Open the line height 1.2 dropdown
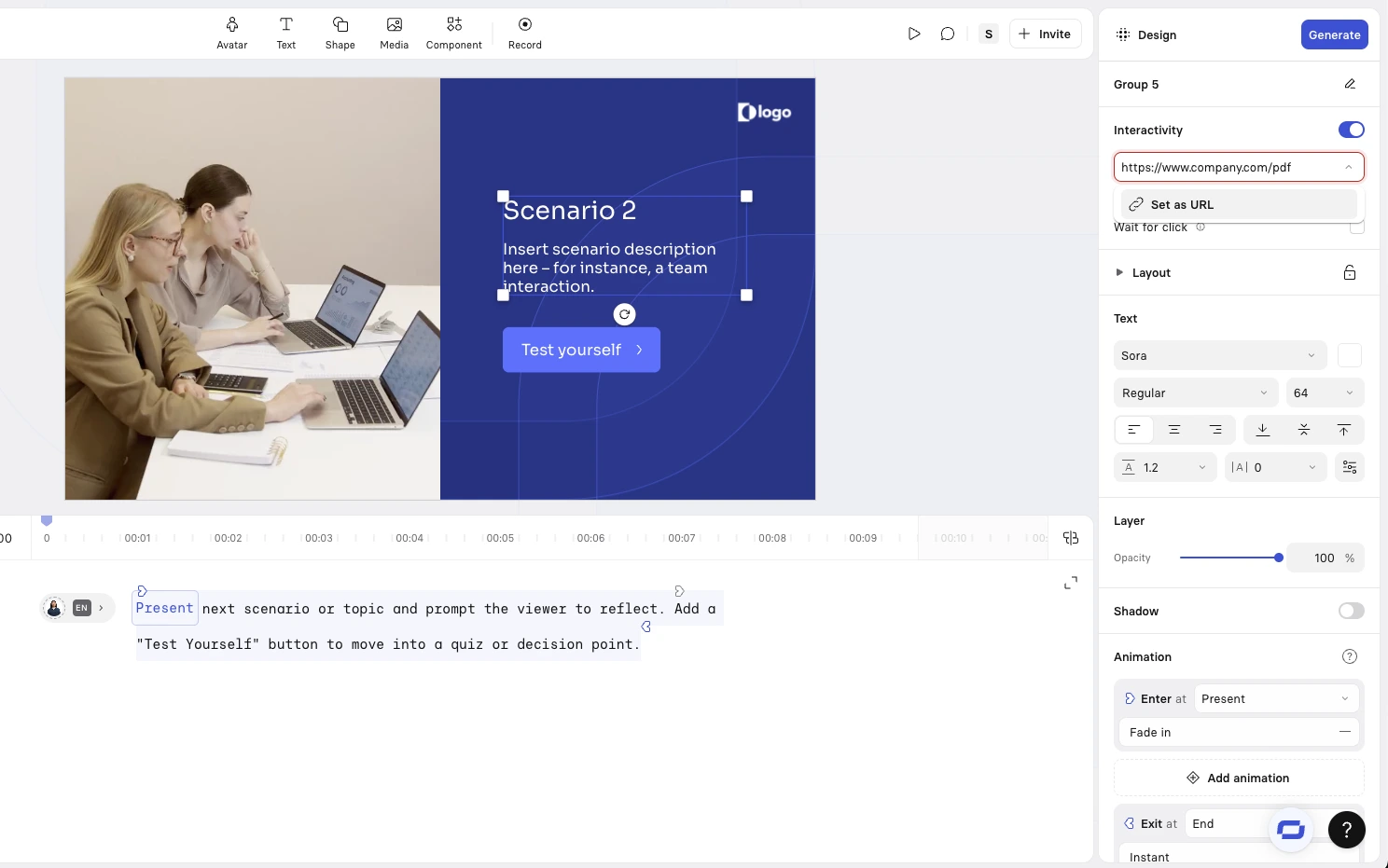The height and width of the screenshot is (868, 1388). tap(1165, 467)
